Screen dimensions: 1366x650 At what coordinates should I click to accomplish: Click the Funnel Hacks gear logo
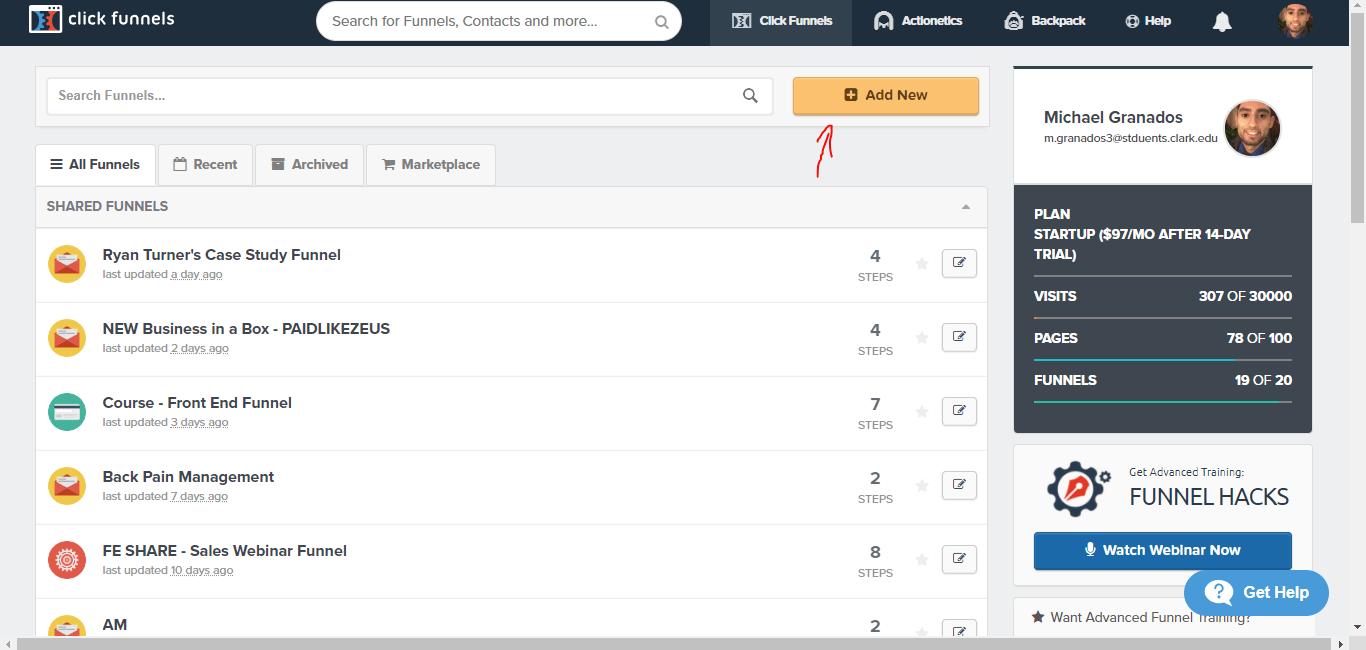[1078, 487]
